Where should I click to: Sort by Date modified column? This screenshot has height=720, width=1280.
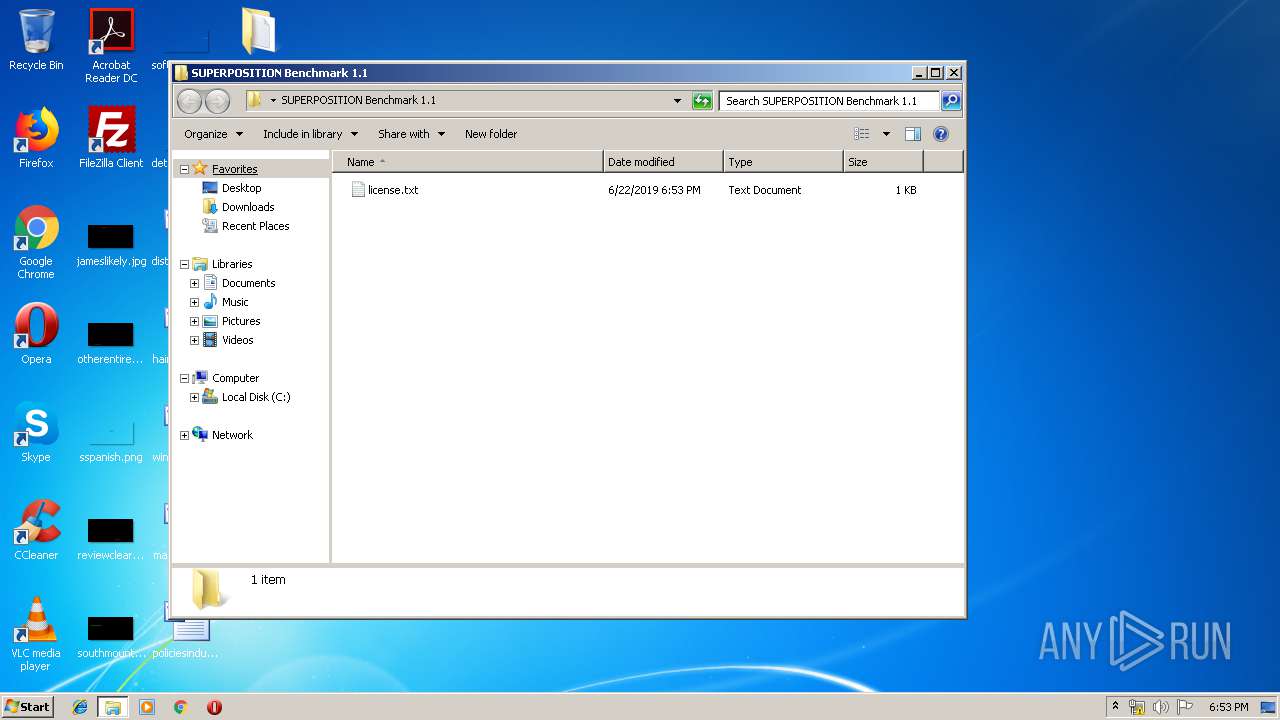(663, 162)
